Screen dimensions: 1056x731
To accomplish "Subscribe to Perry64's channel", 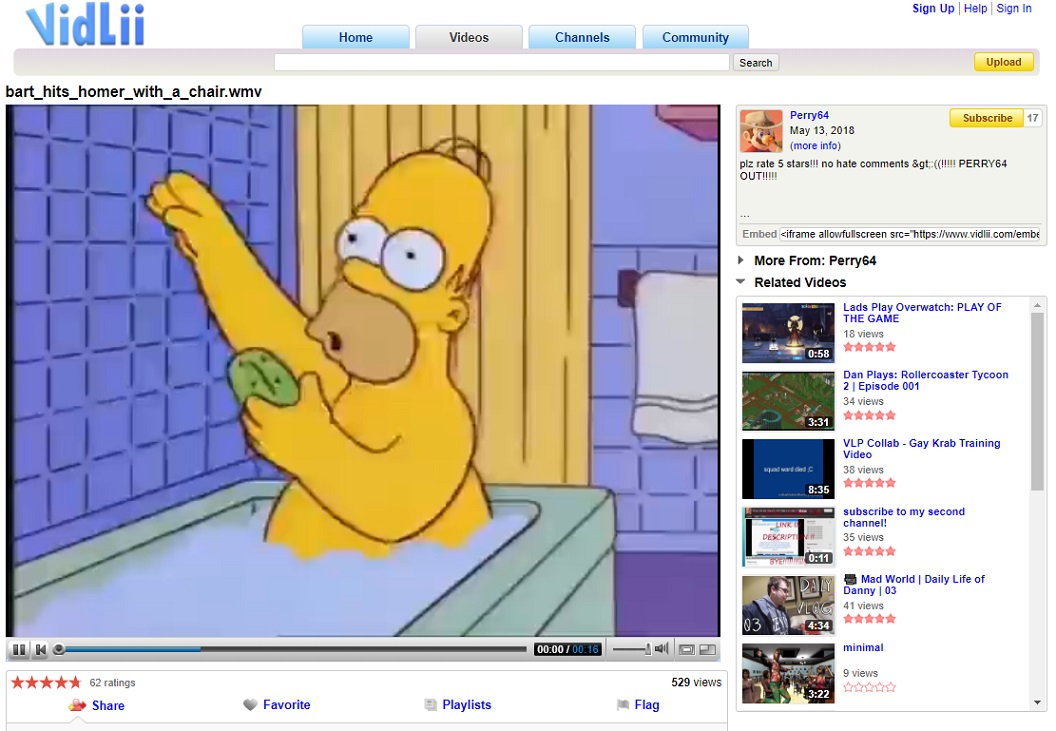I will pos(987,118).
